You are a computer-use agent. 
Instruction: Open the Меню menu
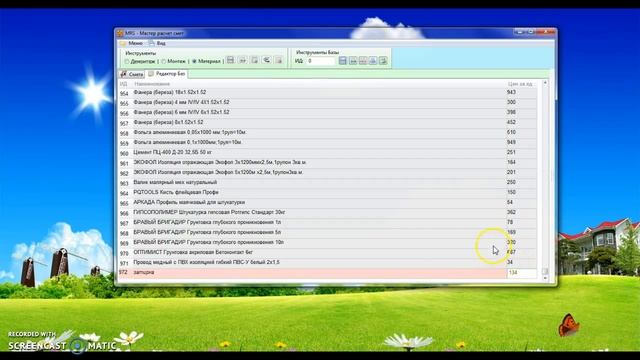(131, 43)
